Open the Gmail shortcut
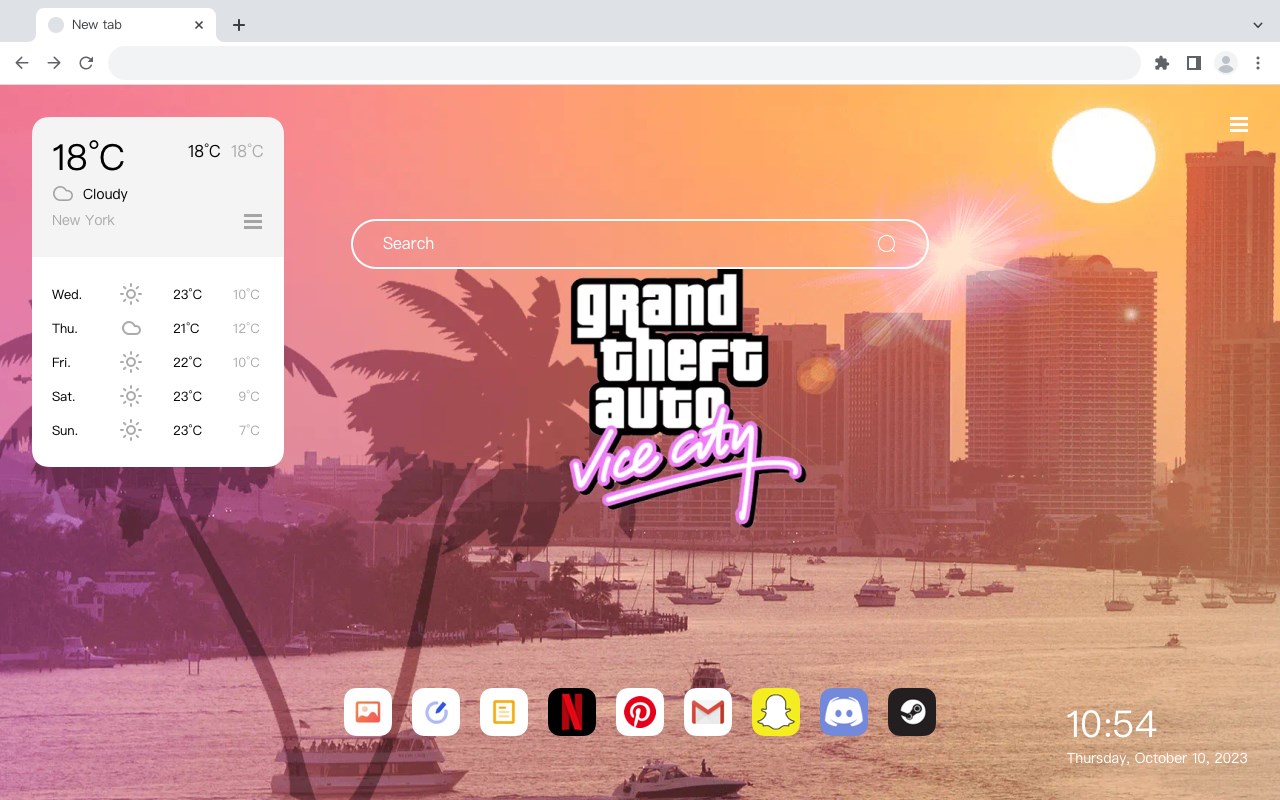Viewport: 1280px width, 800px height. point(708,712)
